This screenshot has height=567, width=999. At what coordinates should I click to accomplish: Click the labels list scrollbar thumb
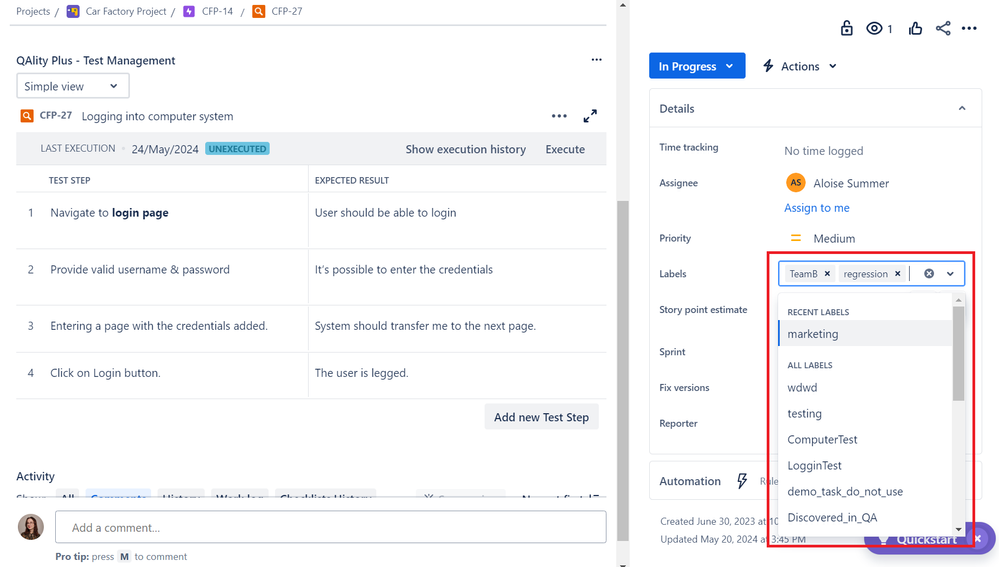[x=958, y=354]
